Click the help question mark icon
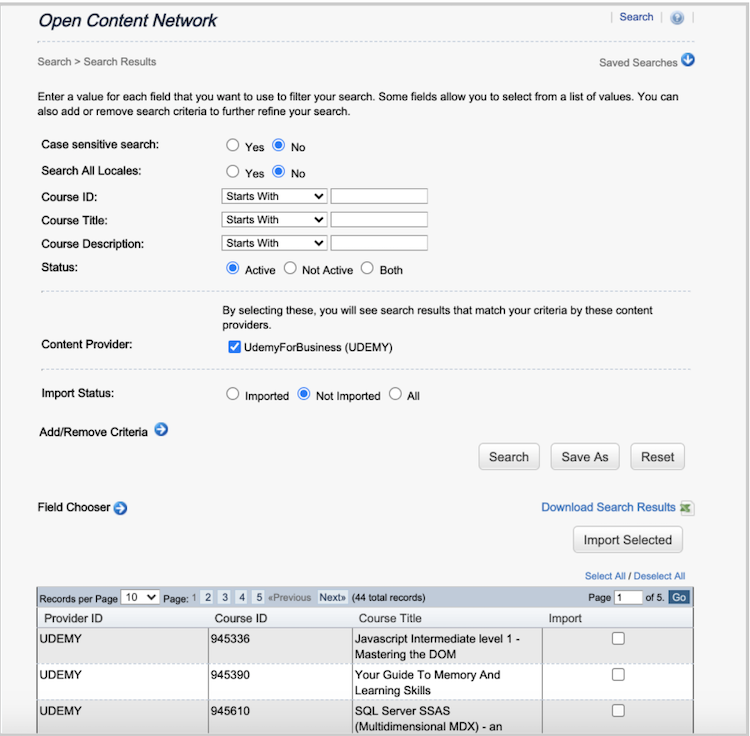750x736 pixels. [677, 18]
